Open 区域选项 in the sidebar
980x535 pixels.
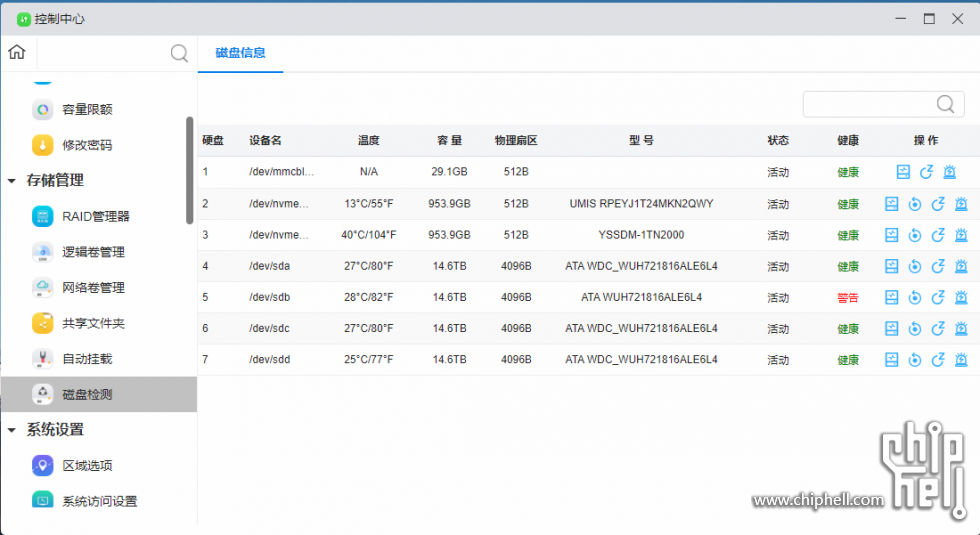coord(87,466)
